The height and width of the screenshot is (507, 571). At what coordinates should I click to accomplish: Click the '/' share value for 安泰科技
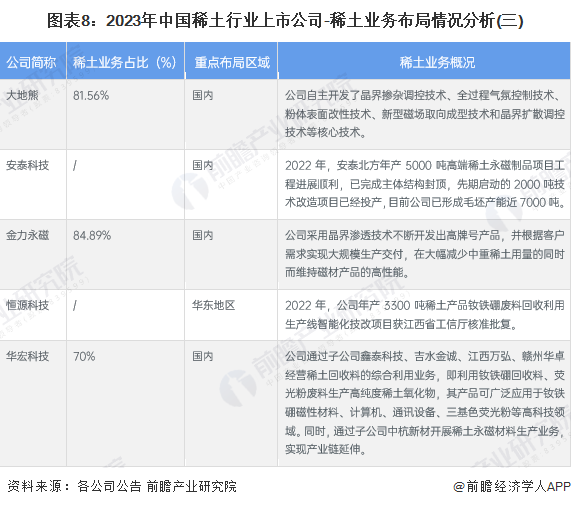click(x=75, y=166)
